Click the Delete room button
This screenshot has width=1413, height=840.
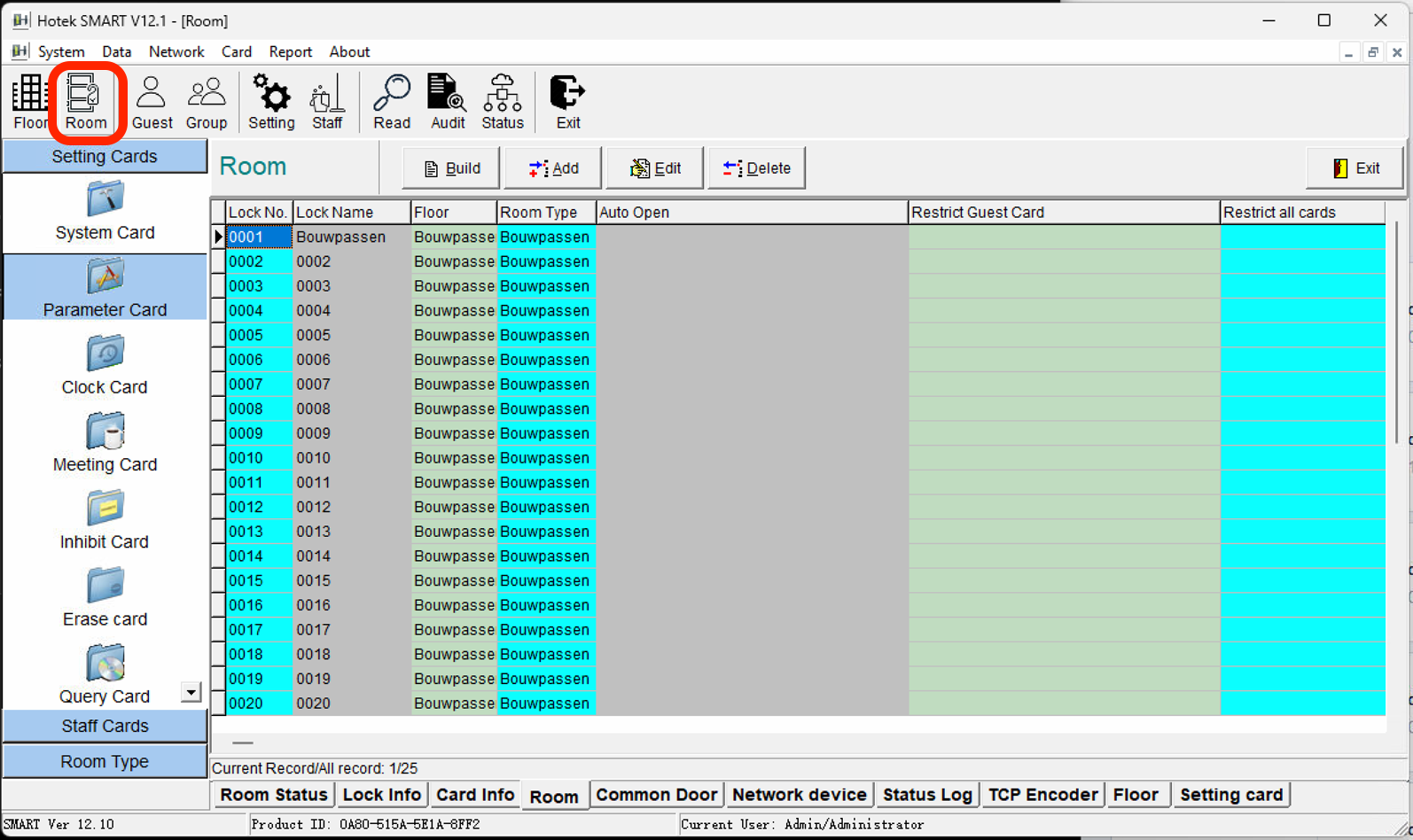click(757, 168)
